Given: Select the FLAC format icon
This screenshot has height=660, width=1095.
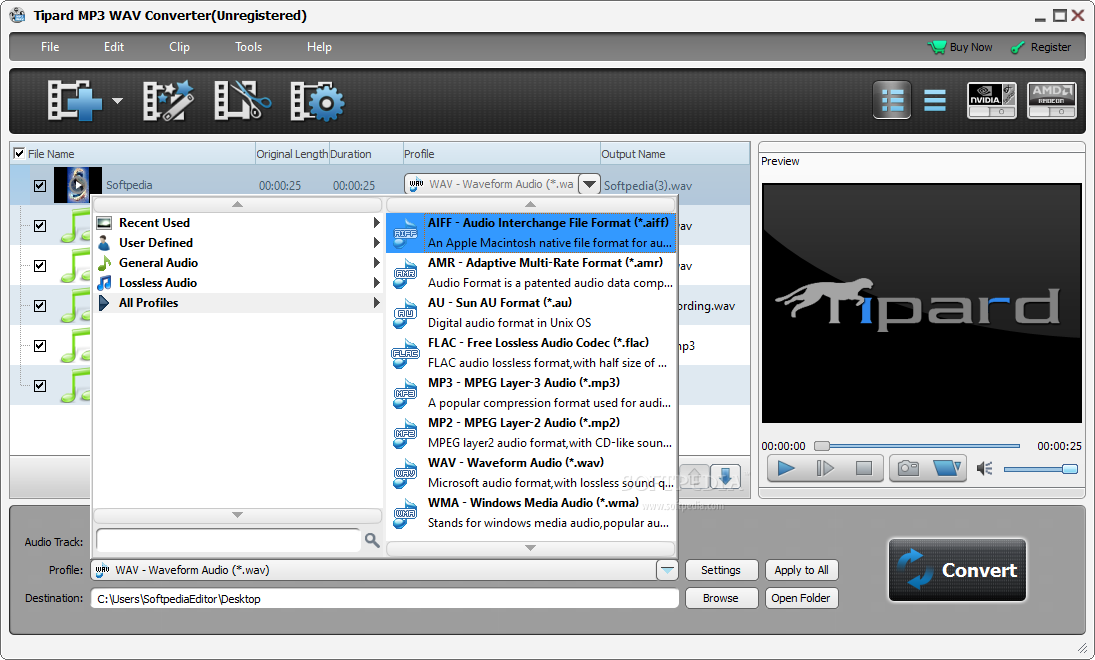Looking at the screenshot, I should click(x=405, y=353).
